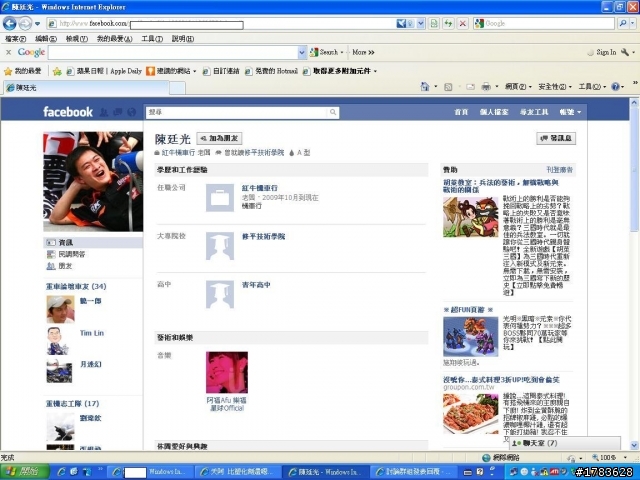
Task: Open Facebook friend requests icon
Action: click(x=104, y=112)
